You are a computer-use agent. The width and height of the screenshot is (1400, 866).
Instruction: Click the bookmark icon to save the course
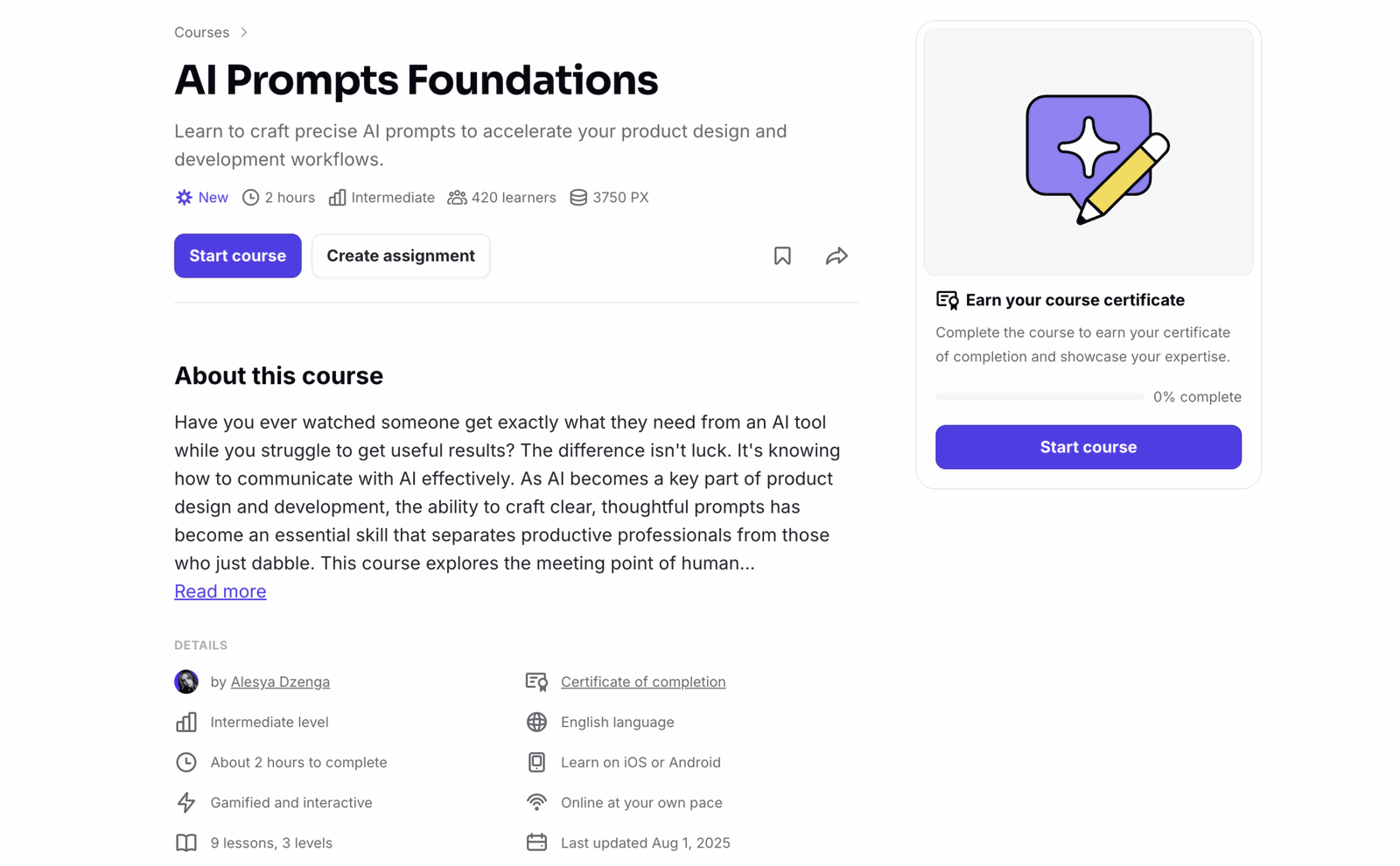[x=782, y=255]
